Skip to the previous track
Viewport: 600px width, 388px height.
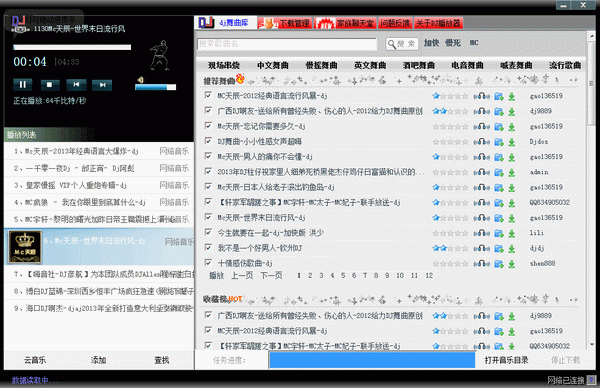tap(76, 85)
